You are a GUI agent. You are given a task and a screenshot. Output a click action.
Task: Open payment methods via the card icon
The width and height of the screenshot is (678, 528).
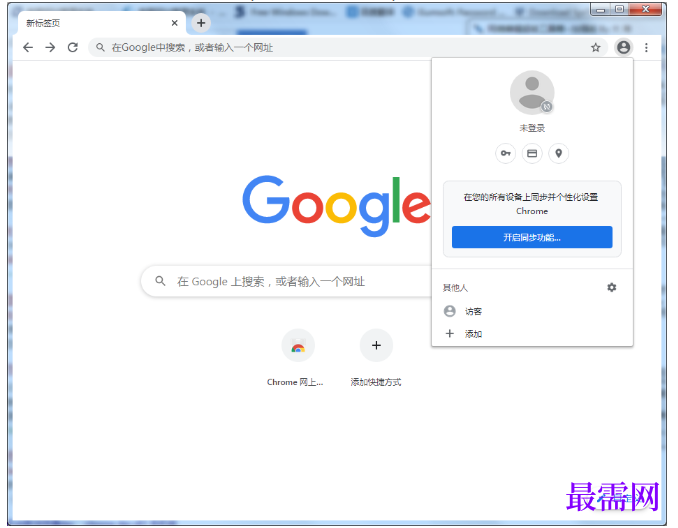click(x=532, y=154)
